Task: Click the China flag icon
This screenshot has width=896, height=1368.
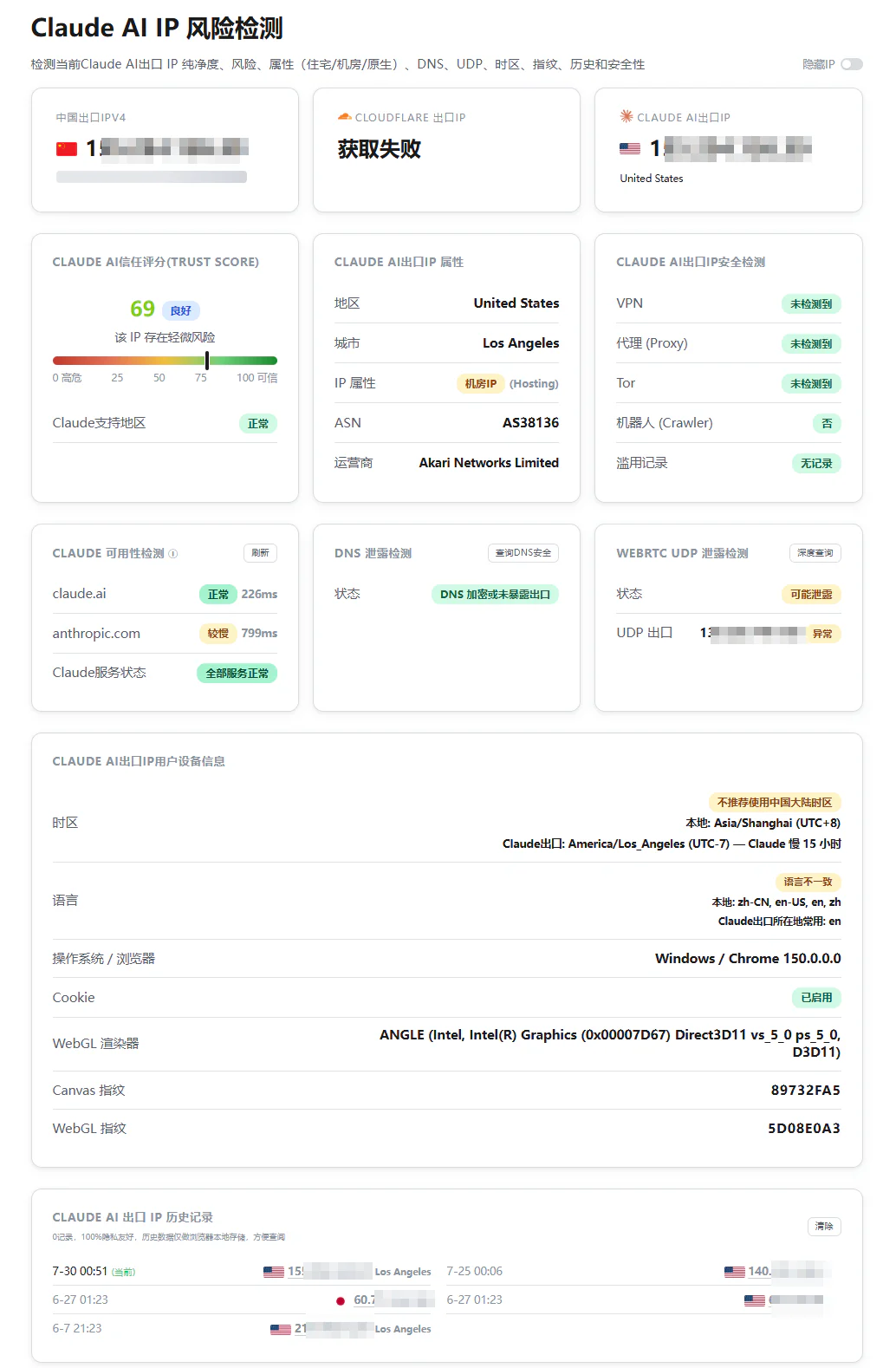Action: 67,148
